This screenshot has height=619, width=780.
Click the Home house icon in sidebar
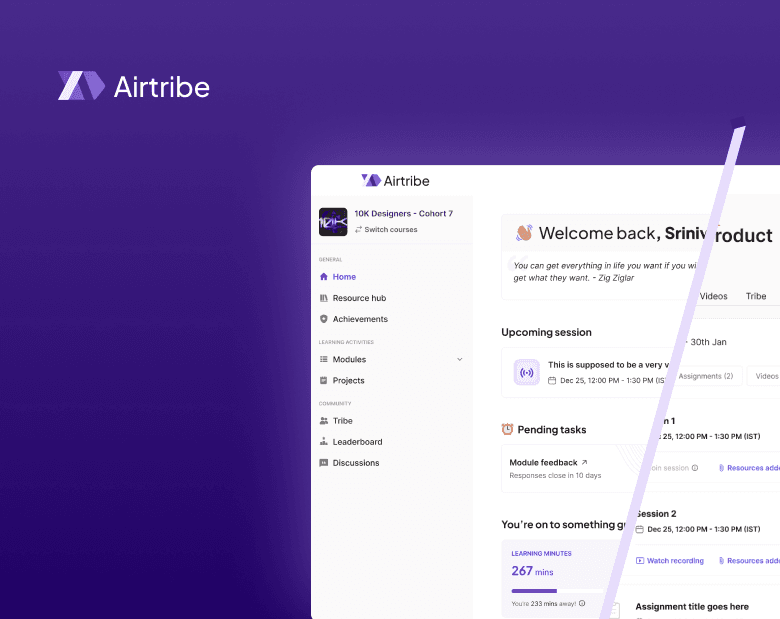click(324, 277)
